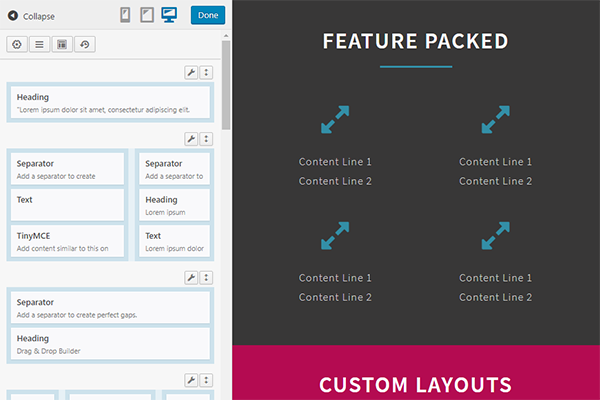Click the Add Row toolbar icon
This screenshot has height=400, width=600.
coord(39,44)
